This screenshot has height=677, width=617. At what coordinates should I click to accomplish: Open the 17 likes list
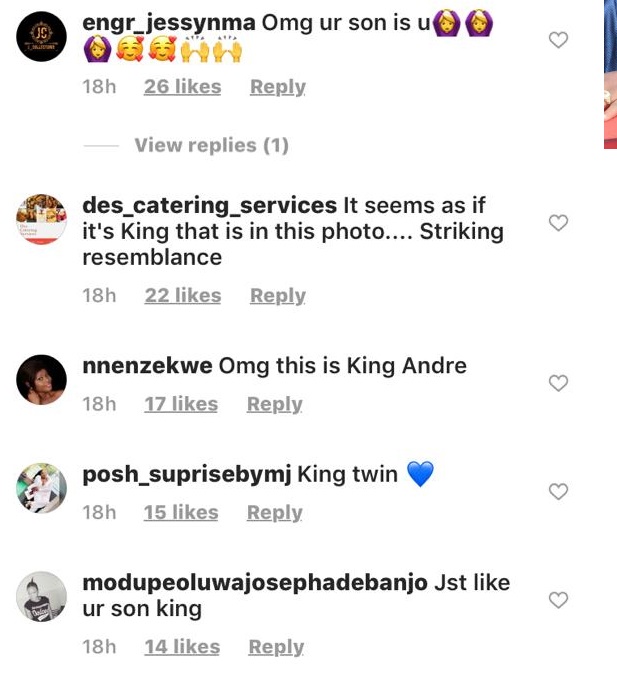click(x=180, y=404)
